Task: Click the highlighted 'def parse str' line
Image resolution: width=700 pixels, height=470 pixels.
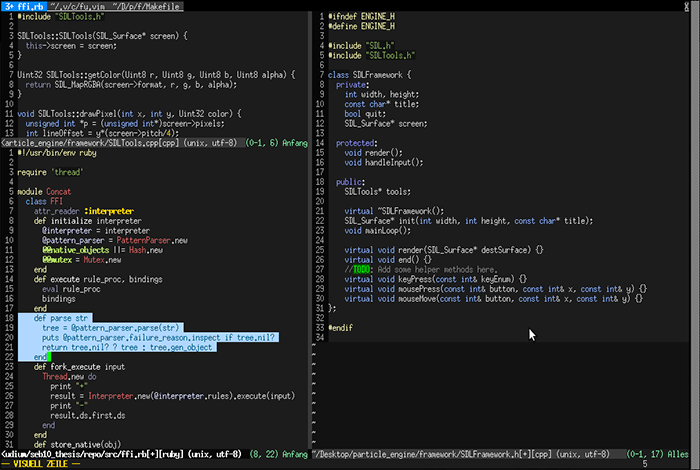Action: point(60,318)
